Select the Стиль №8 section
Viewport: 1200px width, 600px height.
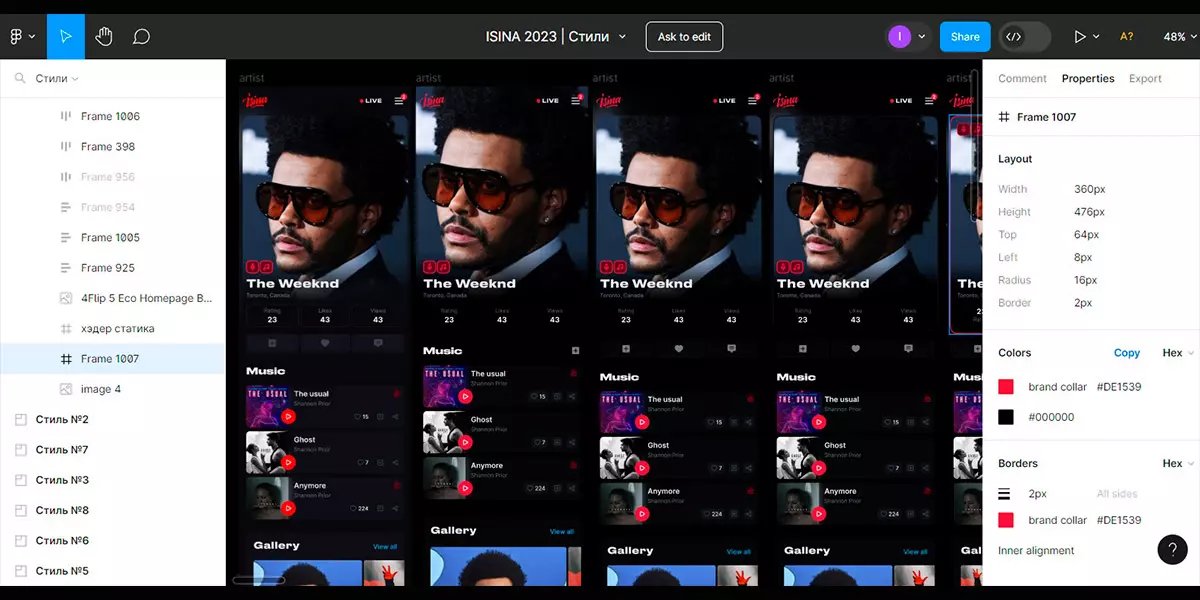tap(112, 510)
